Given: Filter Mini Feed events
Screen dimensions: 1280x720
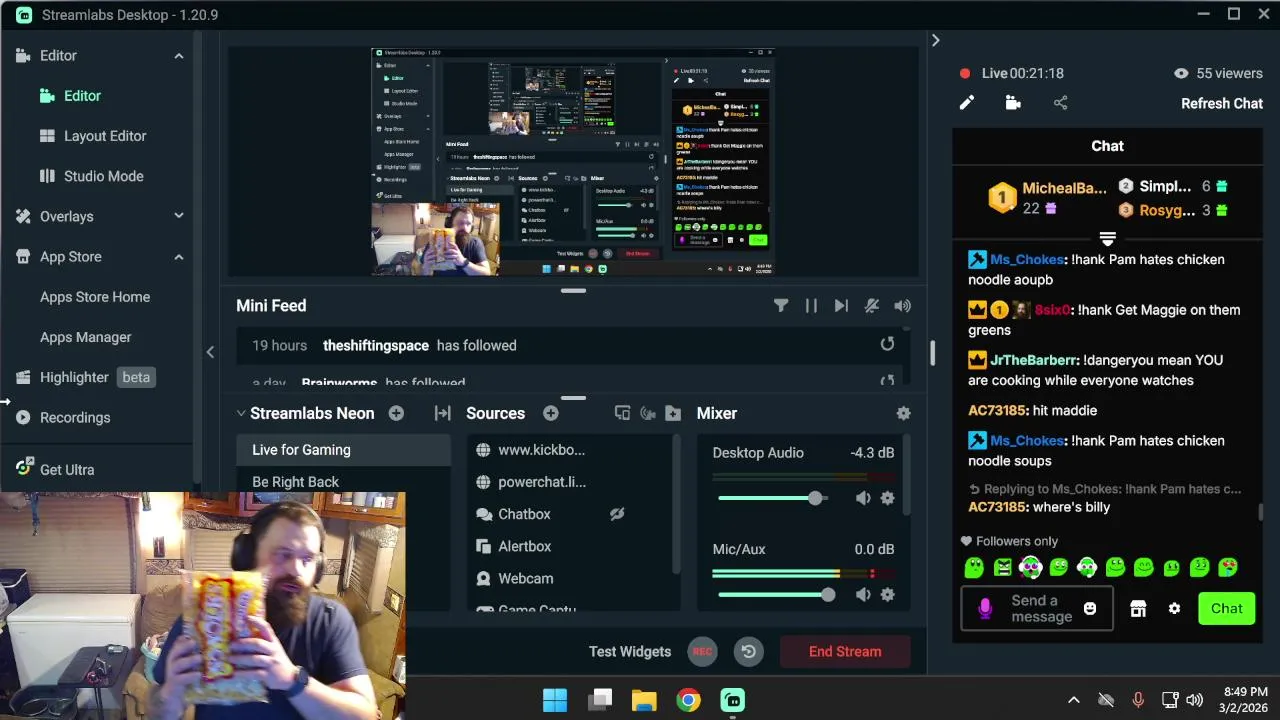Looking at the screenshot, I should point(781,306).
